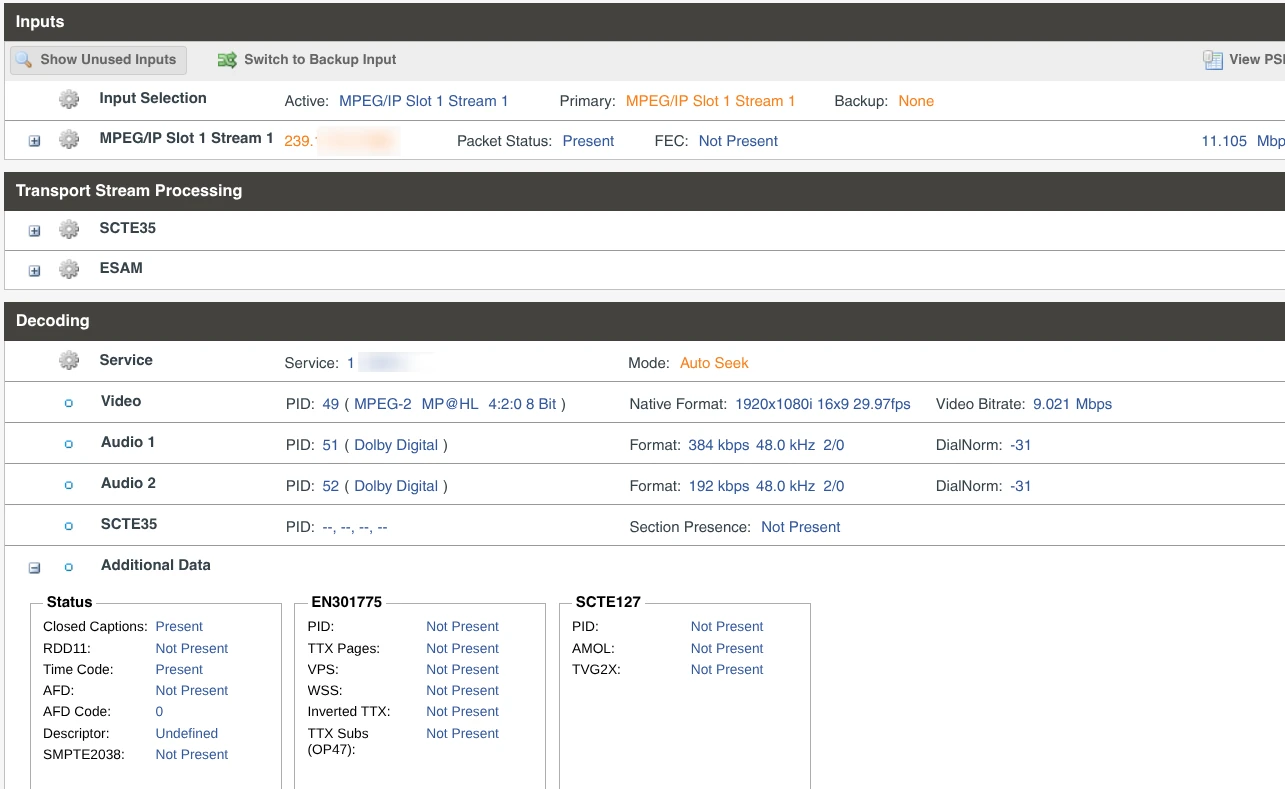The height and width of the screenshot is (789, 1285).
Task: Click the Mode Auto Seek value
Action: point(714,363)
